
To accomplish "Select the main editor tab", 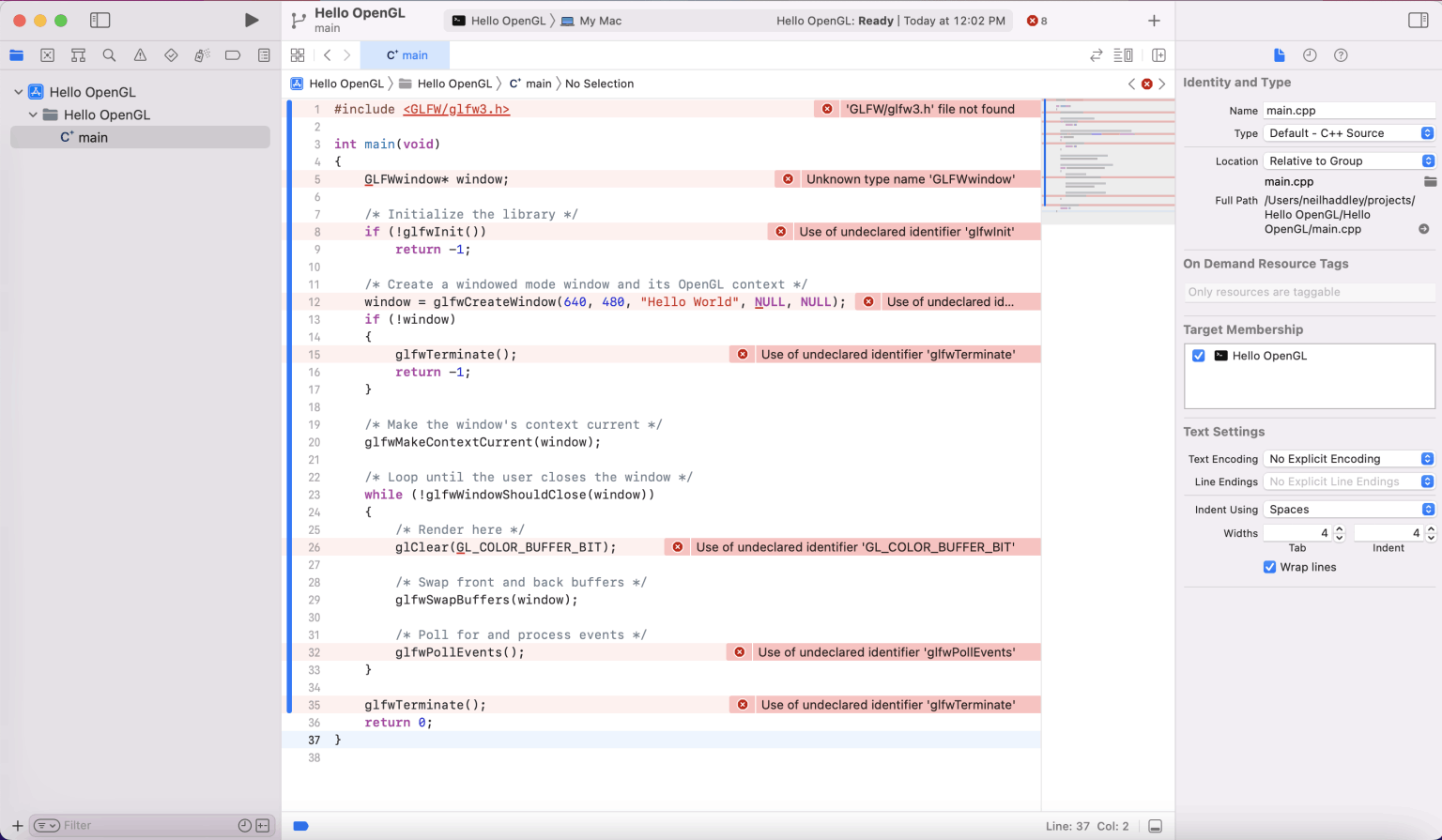I will (x=406, y=55).
